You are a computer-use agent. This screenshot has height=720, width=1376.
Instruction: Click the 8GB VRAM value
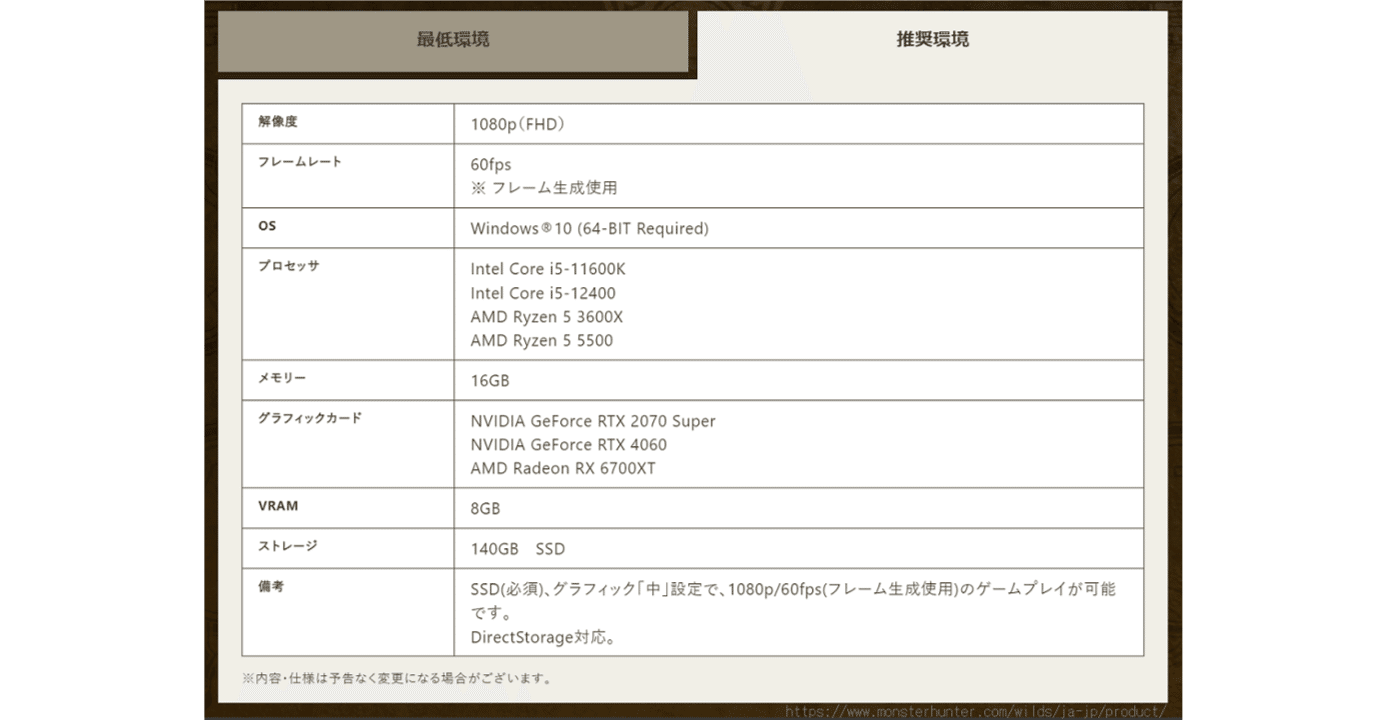pos(485,509)
